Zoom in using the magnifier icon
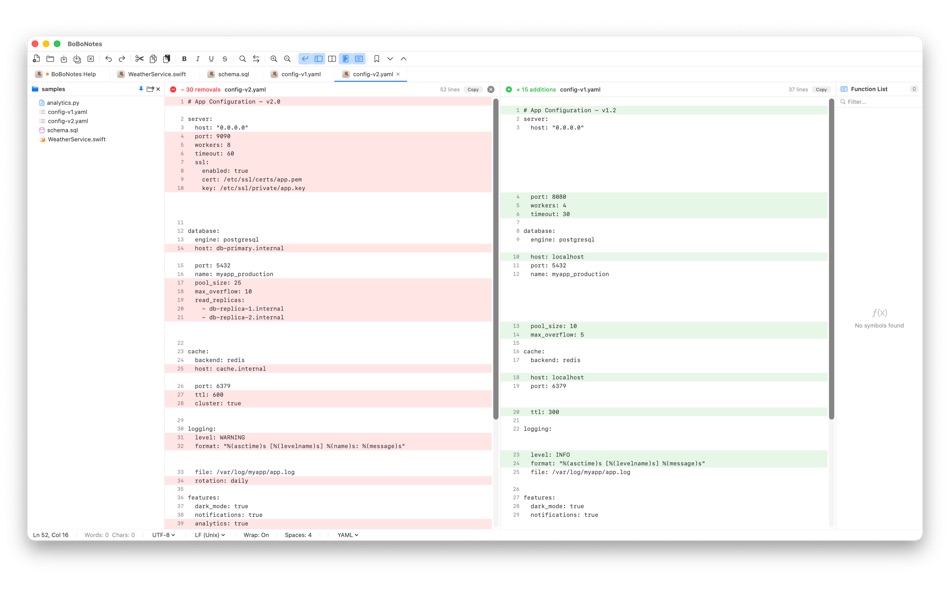The image size is (950, 594). [272, 59]
